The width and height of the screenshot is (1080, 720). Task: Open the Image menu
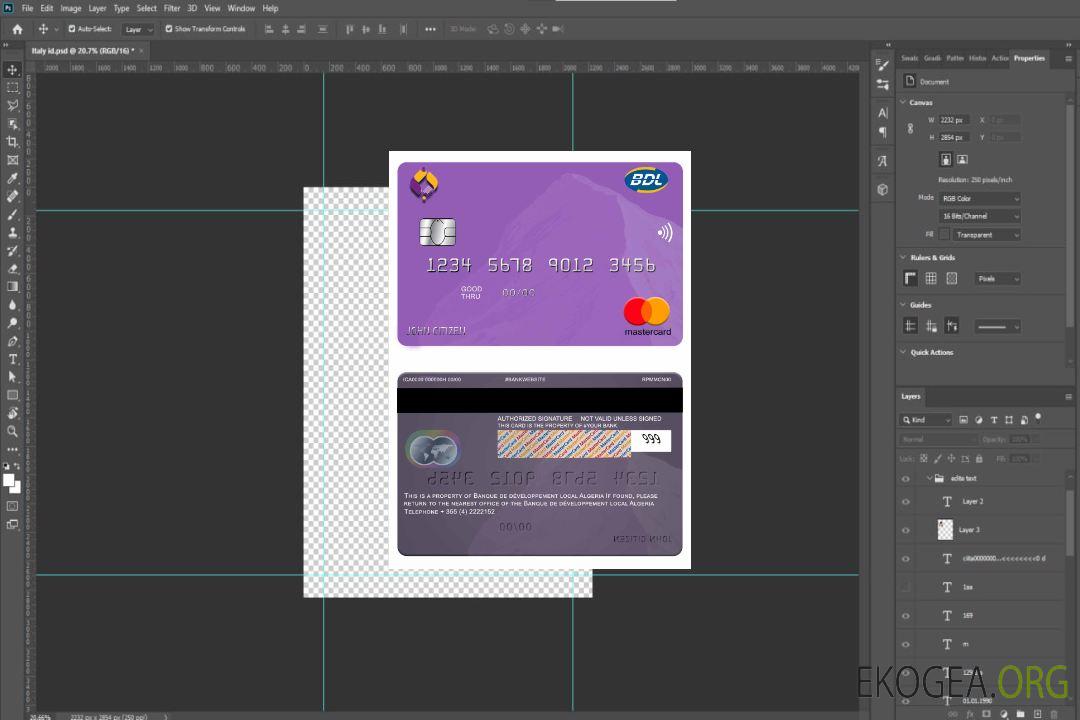pyautogui.click(x=71, y=8)
